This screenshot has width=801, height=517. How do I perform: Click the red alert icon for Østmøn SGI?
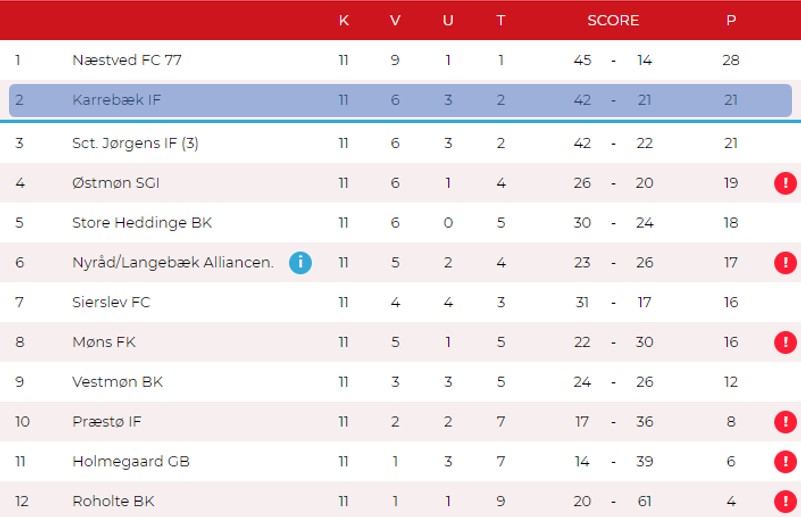784,183
